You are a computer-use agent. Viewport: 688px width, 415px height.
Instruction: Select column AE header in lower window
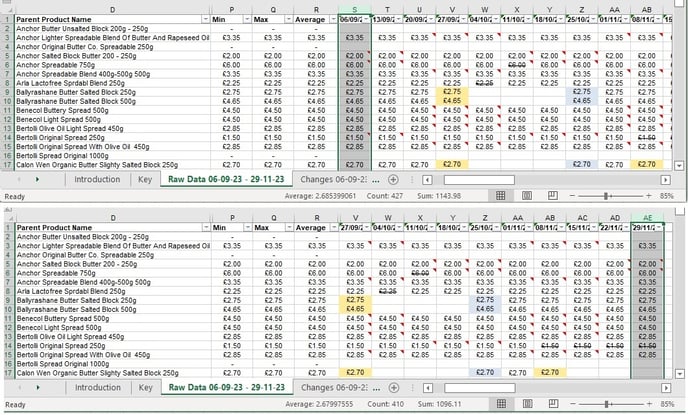click(x=648, y=218)
